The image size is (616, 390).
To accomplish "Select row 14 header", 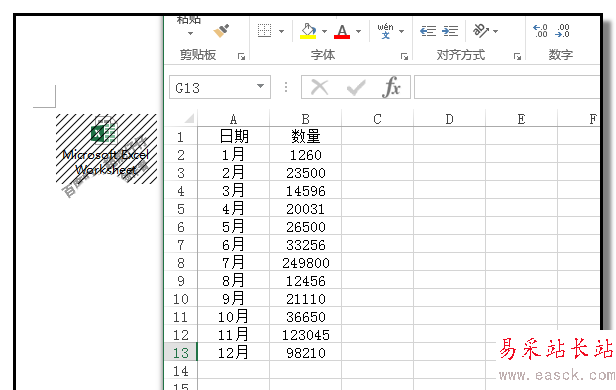I will [181, 371].
